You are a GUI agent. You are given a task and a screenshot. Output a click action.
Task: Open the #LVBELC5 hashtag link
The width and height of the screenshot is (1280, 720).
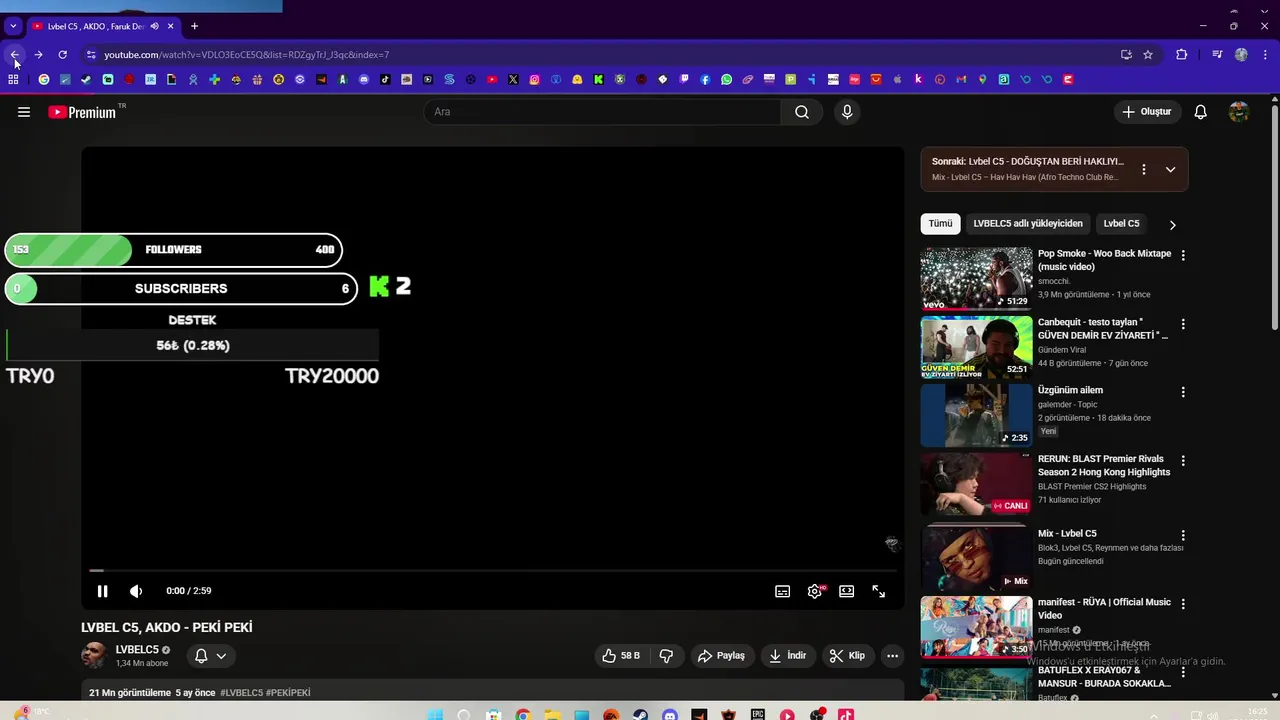tap(242, 693)
